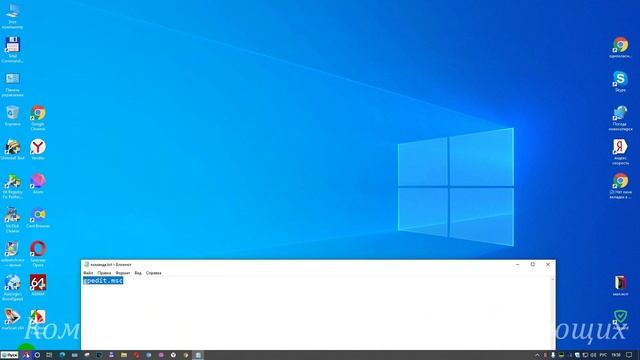
Task: Click Notepad vertical scrollbar
Action: [553, 313]
